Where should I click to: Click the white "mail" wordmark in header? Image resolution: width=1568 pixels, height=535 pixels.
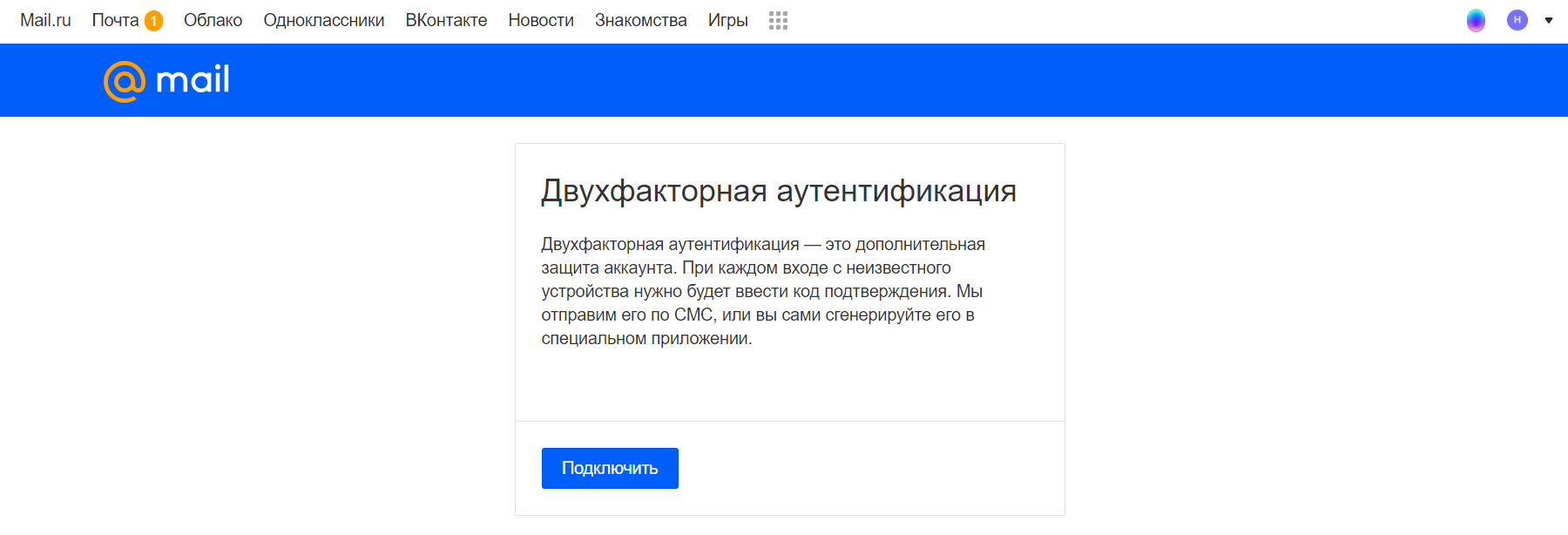193,79
